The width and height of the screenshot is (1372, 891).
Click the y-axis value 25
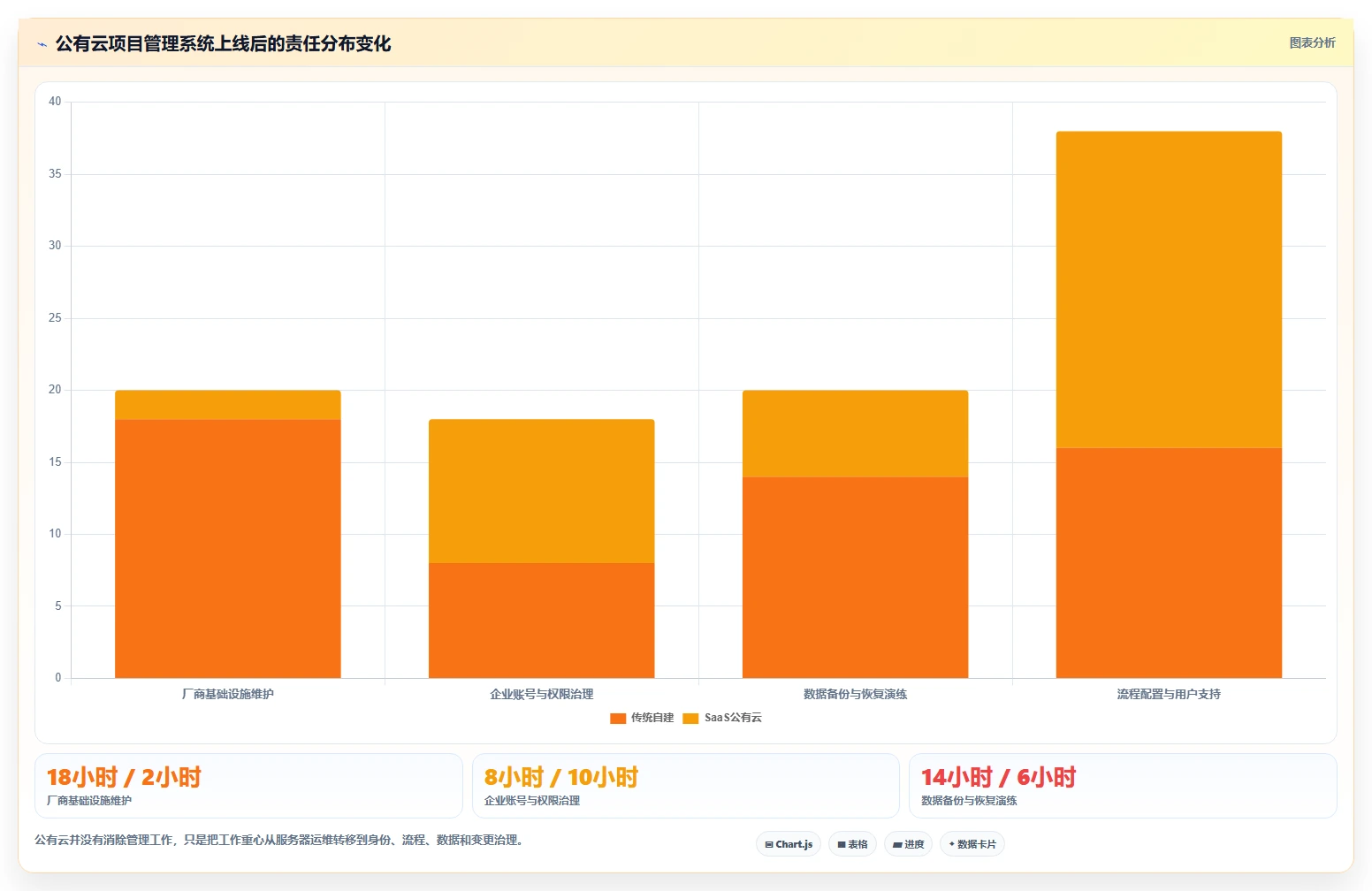click(55, 318)
